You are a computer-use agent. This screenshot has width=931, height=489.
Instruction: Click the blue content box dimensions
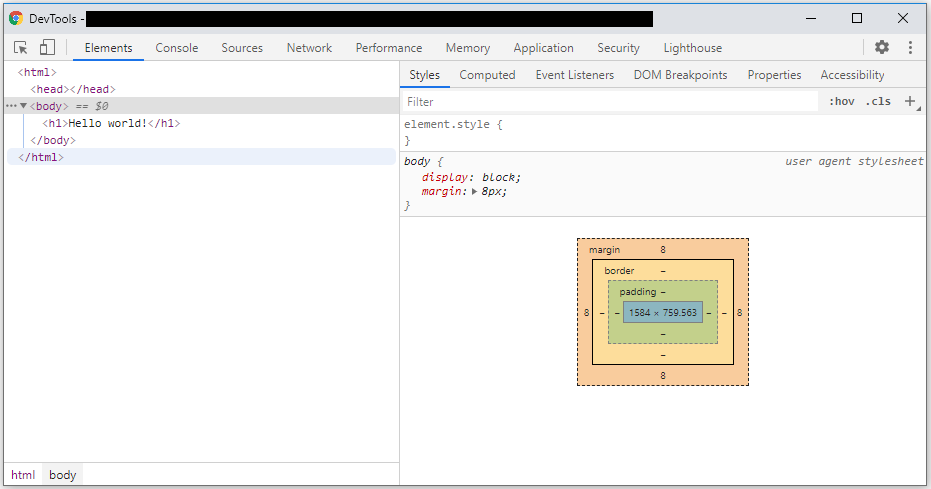pyautogui.click(x=662, y=312)
